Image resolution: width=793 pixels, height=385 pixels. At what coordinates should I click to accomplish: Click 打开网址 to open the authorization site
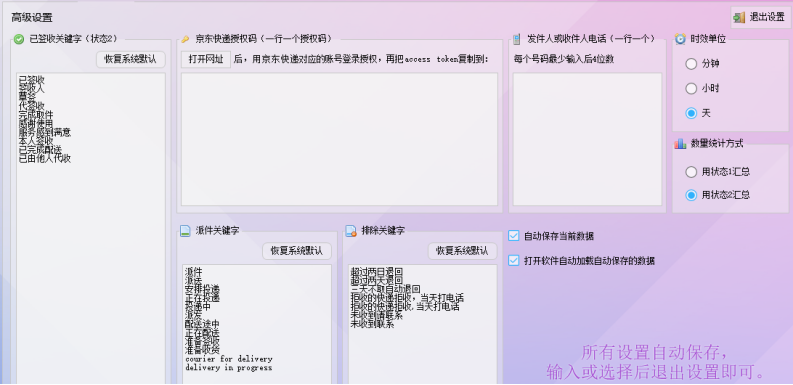coord(206,59)
